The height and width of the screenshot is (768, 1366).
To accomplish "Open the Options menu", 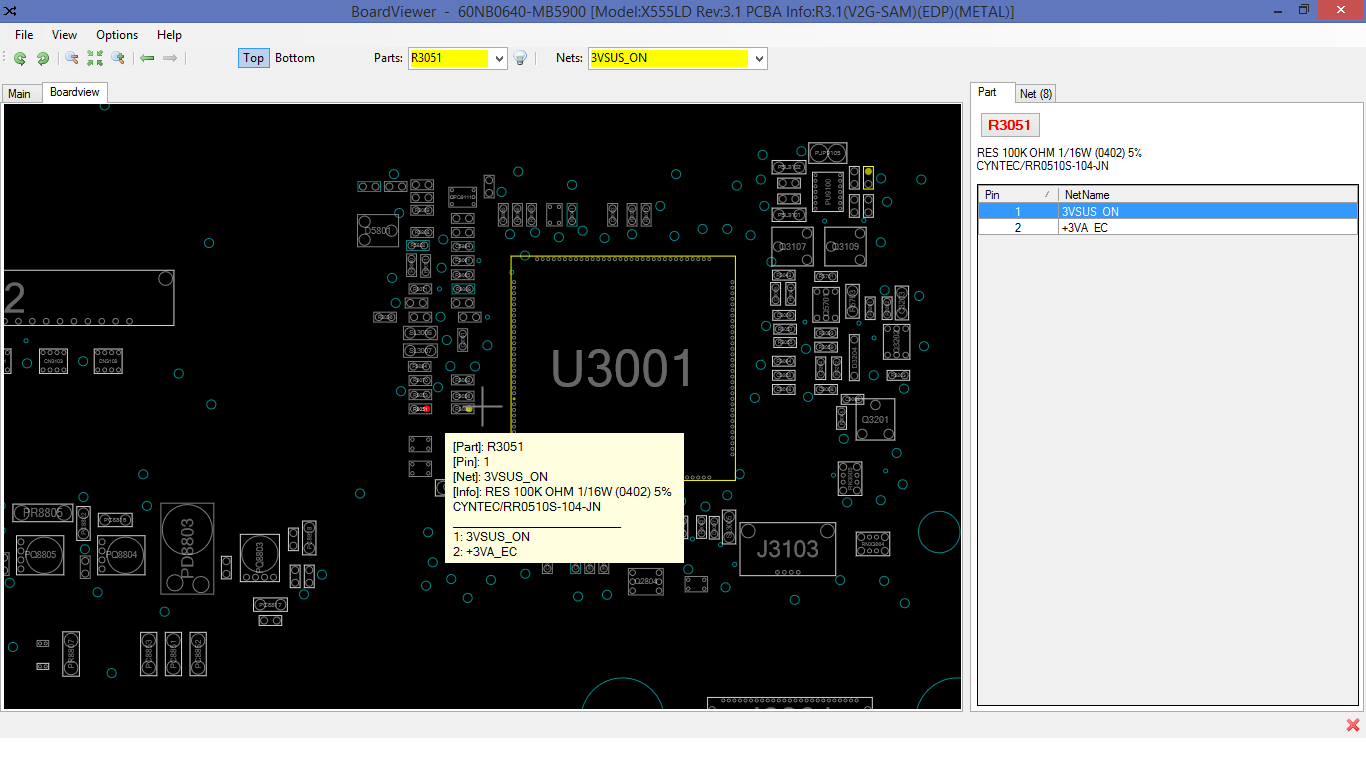I will 117,35.
